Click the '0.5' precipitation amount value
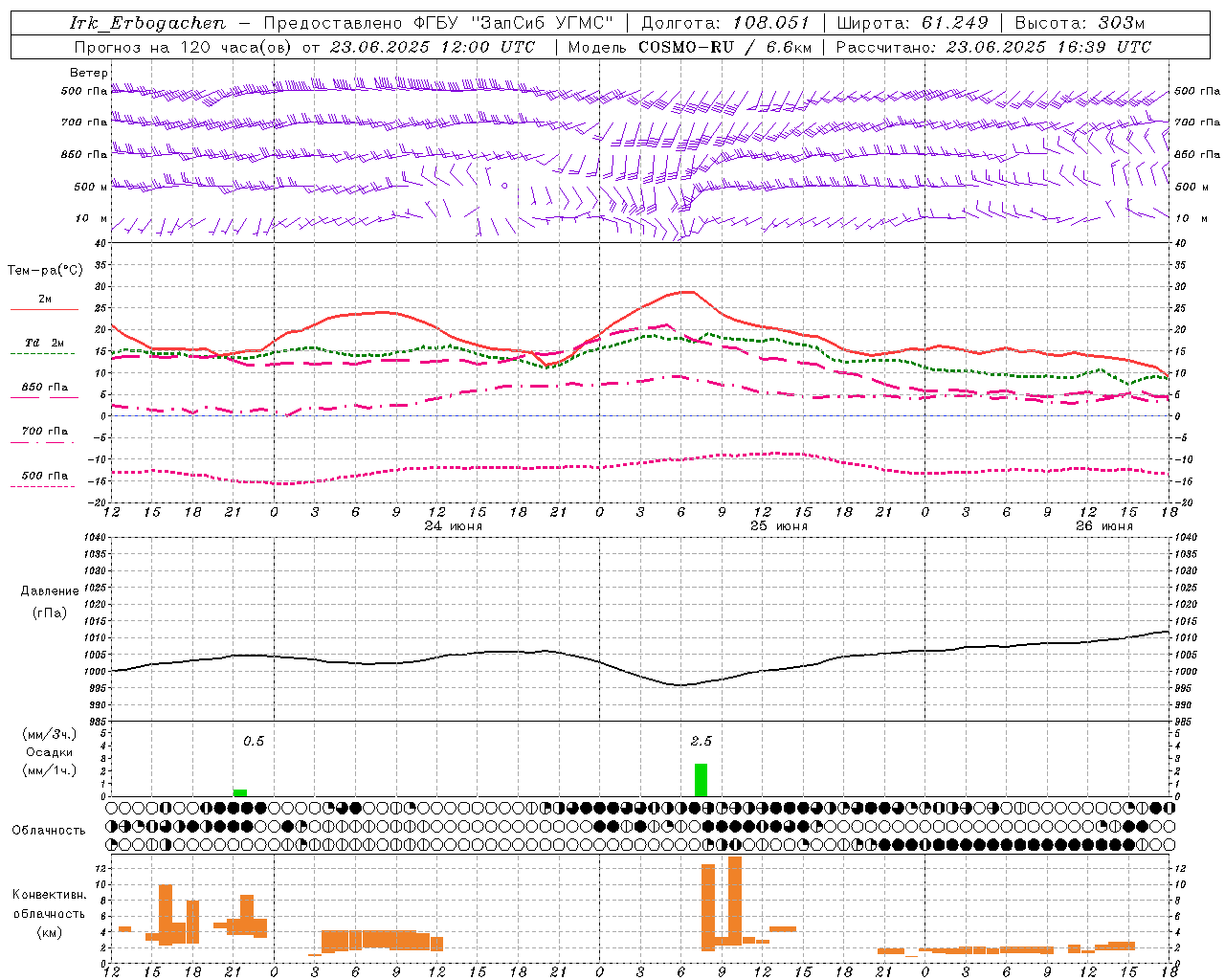This screenshot has height=980, width=1225. point(253,742)
